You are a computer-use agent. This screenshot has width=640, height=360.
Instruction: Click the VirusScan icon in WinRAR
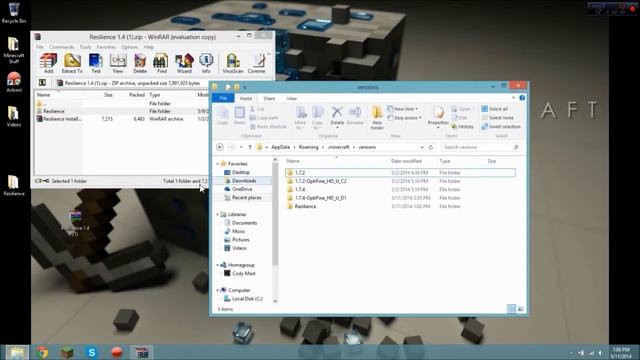click(233, 63)
